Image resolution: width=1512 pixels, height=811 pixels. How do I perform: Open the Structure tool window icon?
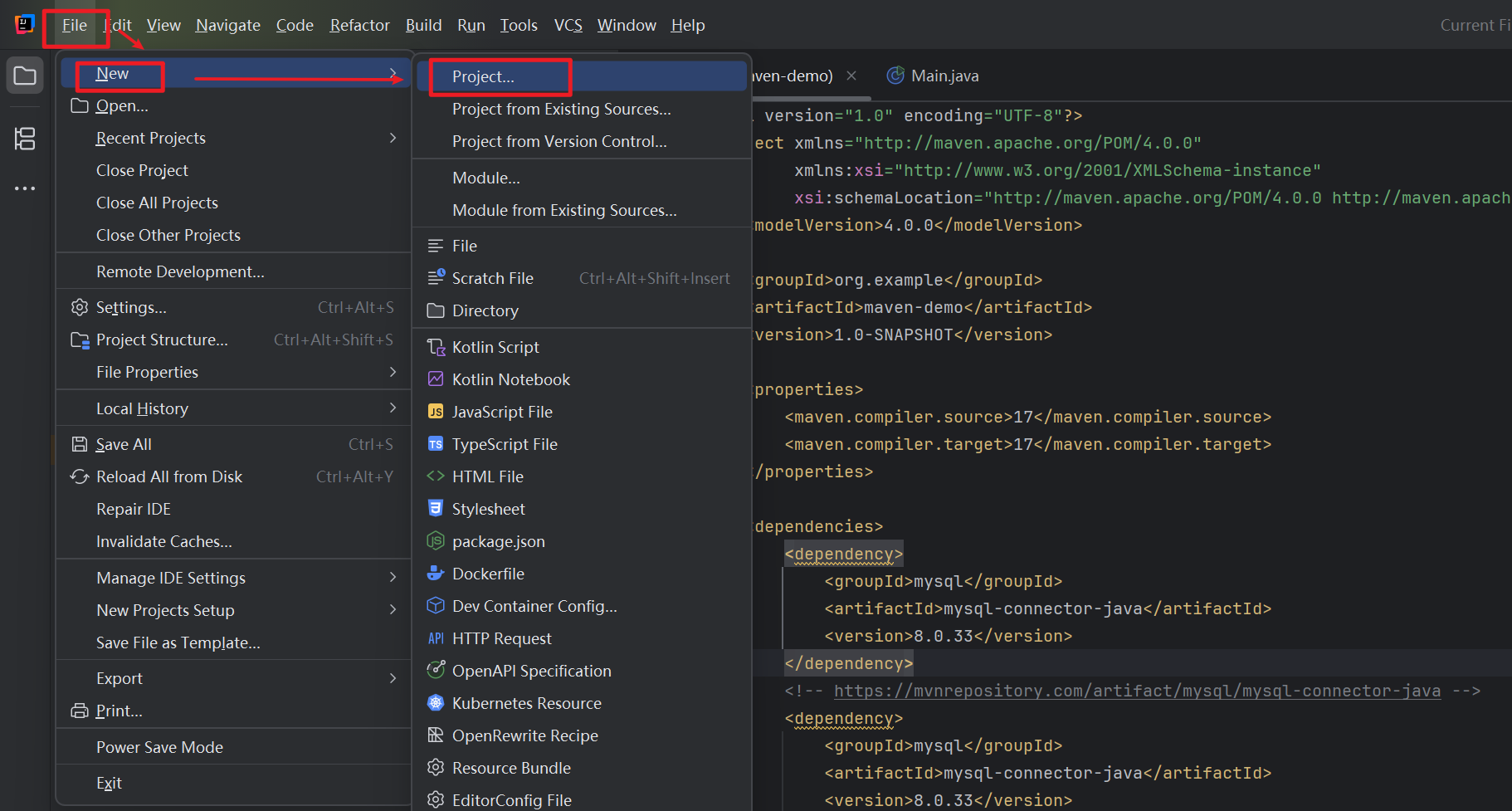tap(25, 138)
